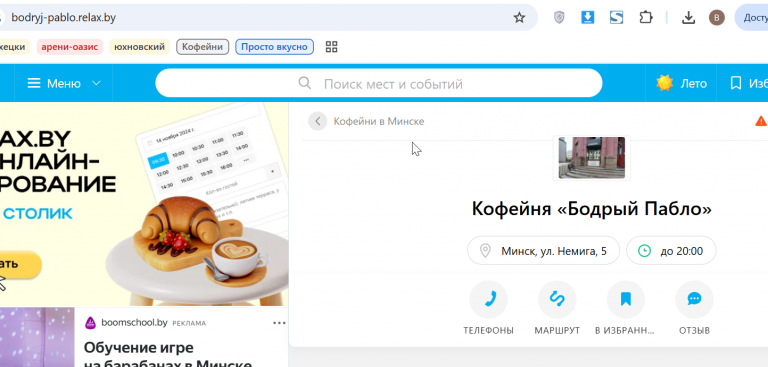This screenshot has width=768, height=367.
Task: Click the ТЕЛЕФОНЫ phone icon
Action: 488,299
